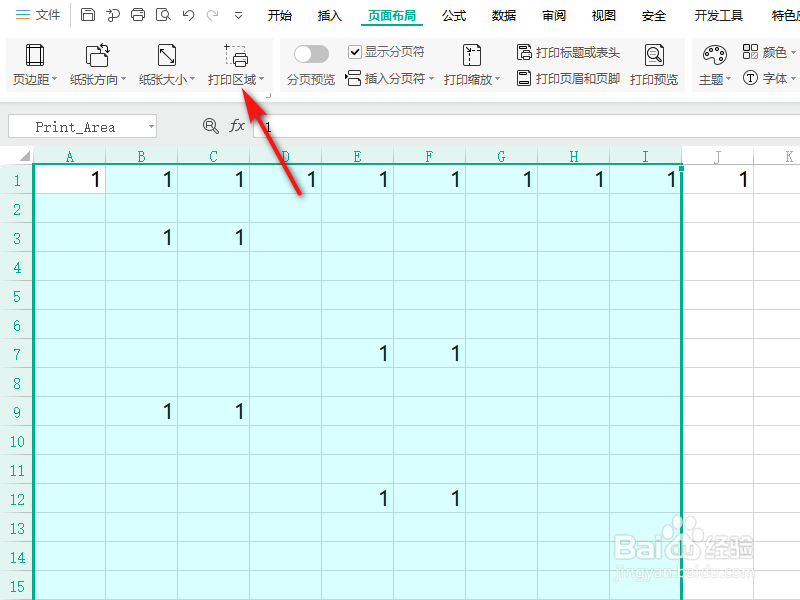This screenshot has height=600, width=800.
Task: Click the 纸张大小 paper size icon
Action: pyautogui.click(x=167, y=55)
